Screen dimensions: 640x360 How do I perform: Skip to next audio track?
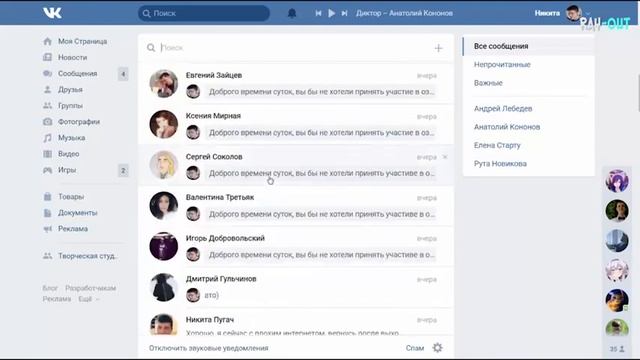(344, 13)
